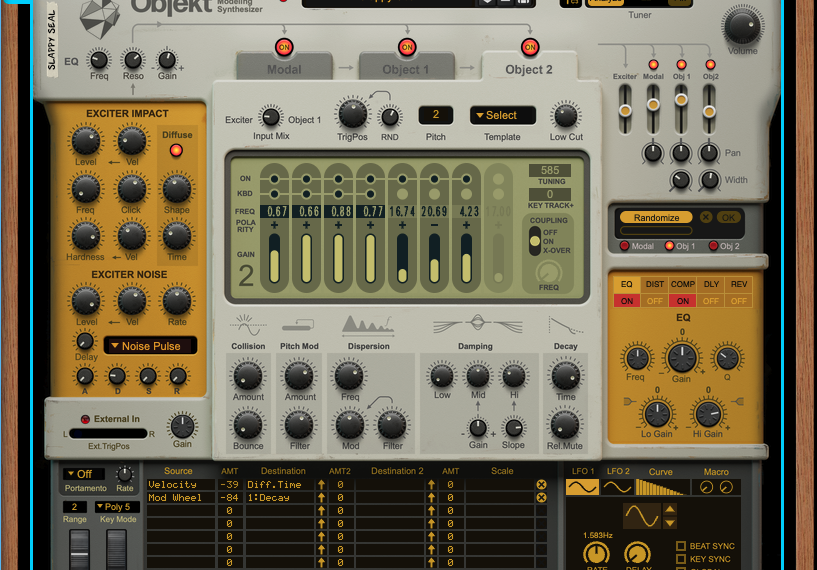Screen dimensions: 817x570
Task: Delete the Velocity modulation row
Action: 541,485
